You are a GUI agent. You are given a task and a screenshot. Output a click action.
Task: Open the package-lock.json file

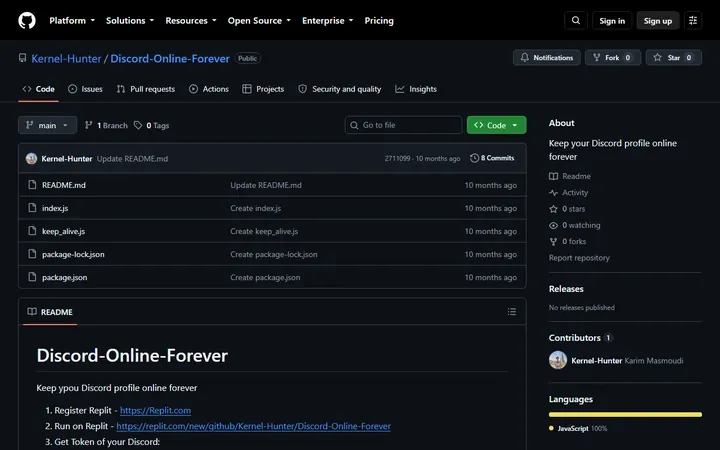[x=73, y=254]
